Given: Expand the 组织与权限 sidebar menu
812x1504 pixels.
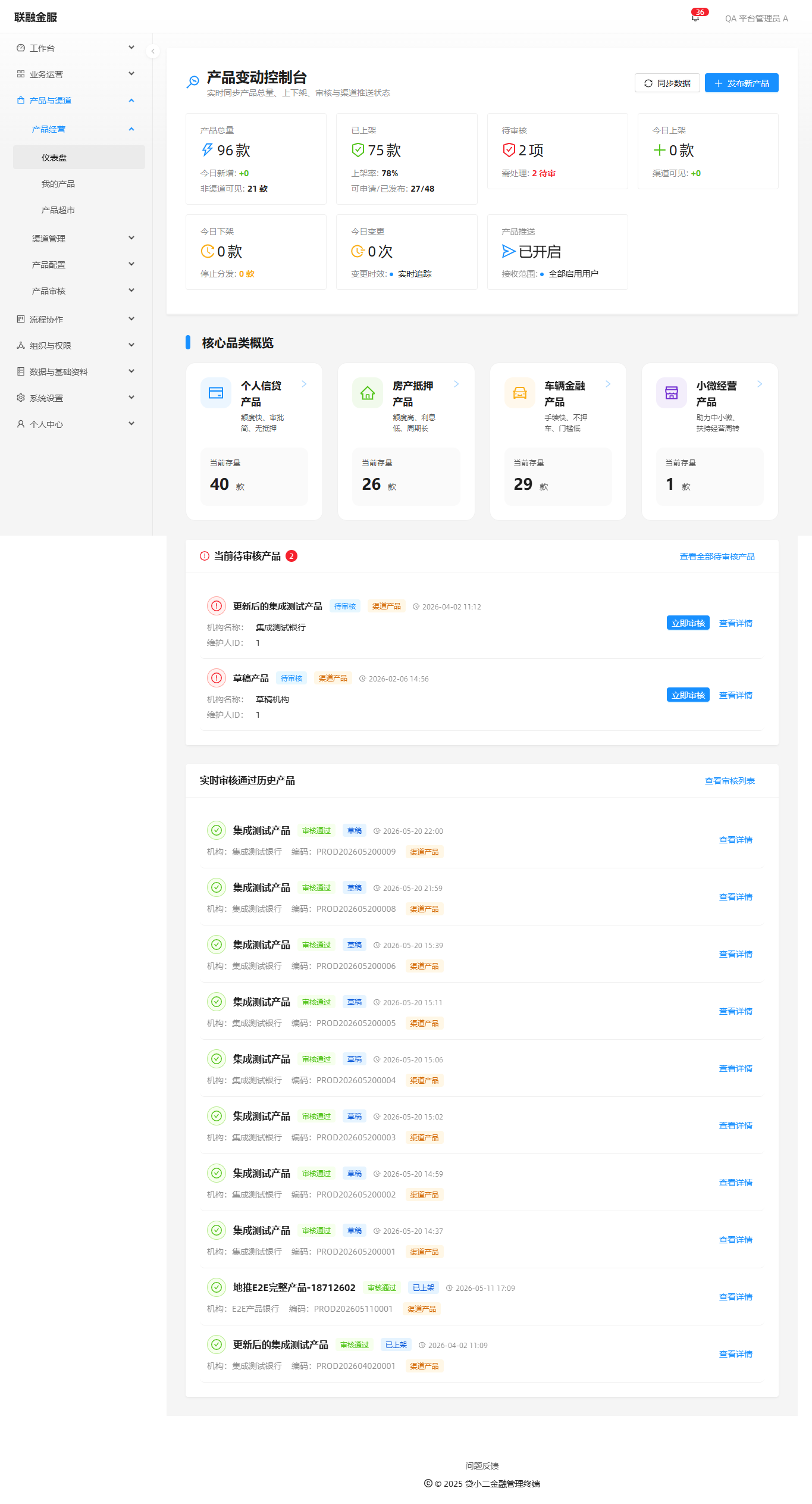Looking at the screenshot, I should point(76,345).
